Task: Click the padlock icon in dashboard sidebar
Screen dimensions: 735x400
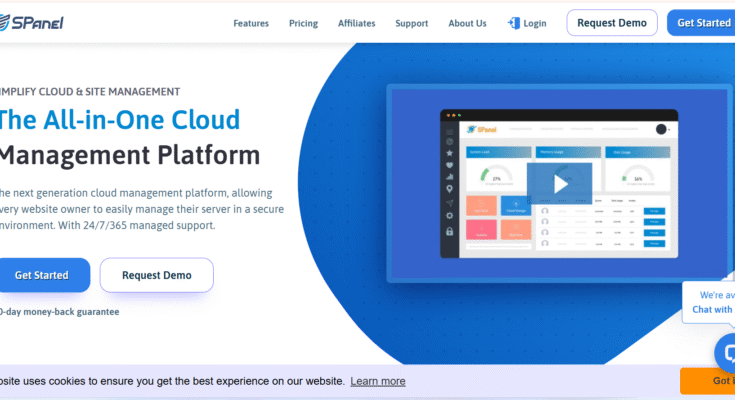Action: pos(450,231)
